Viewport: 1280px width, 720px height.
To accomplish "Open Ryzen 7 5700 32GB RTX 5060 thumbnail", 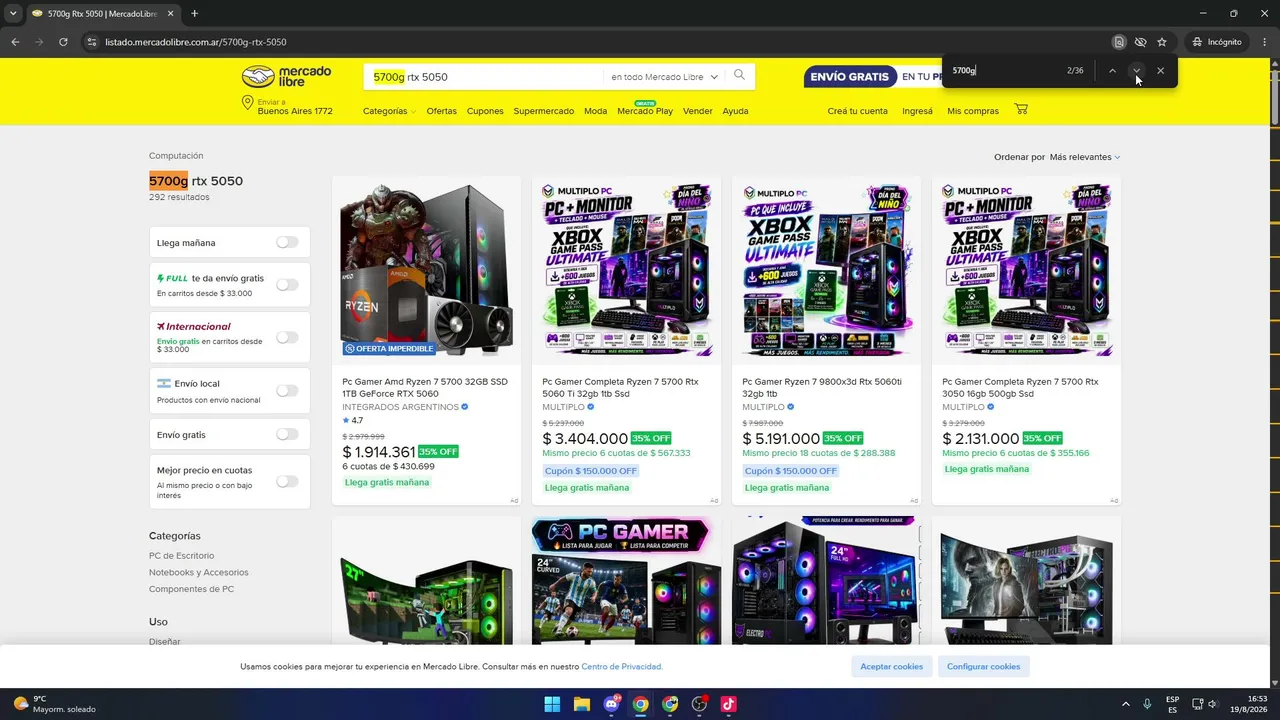I will (x=426, y=270).
